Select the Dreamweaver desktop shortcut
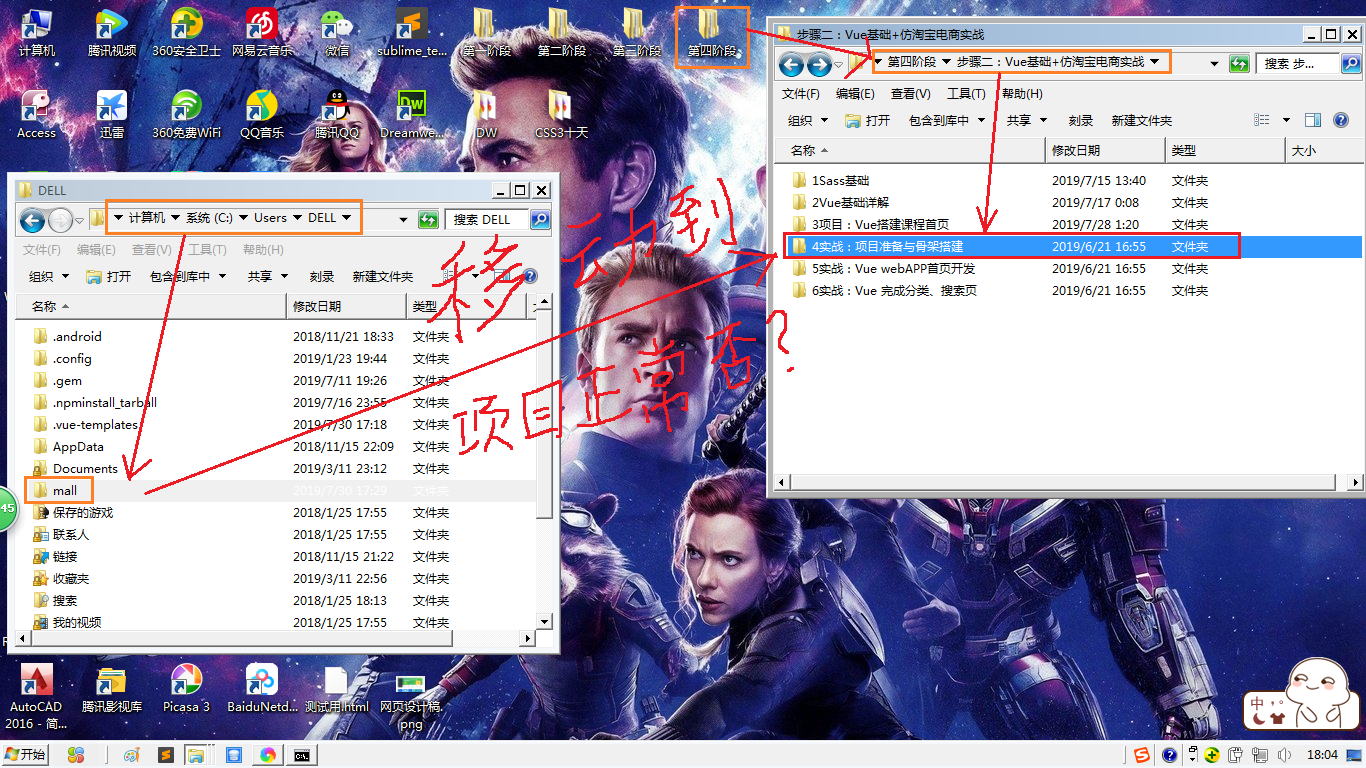This screenshot has height=768, width=1366. (x=412, y=114)
